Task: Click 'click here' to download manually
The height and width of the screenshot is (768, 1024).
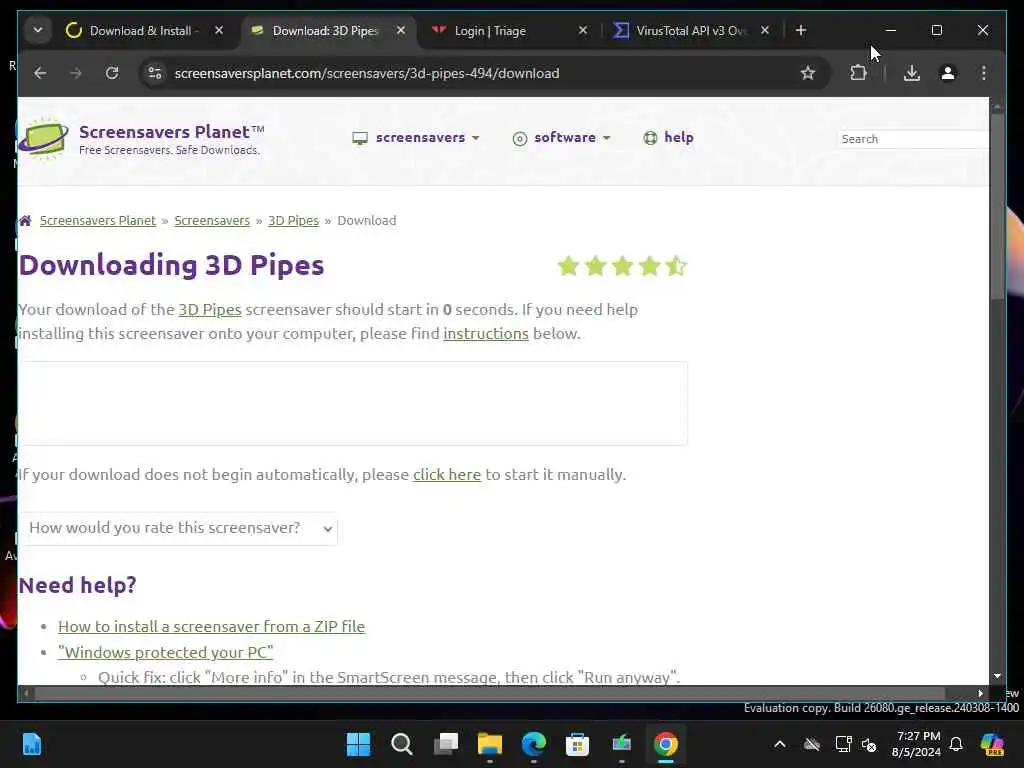Action: pos(447,475)
